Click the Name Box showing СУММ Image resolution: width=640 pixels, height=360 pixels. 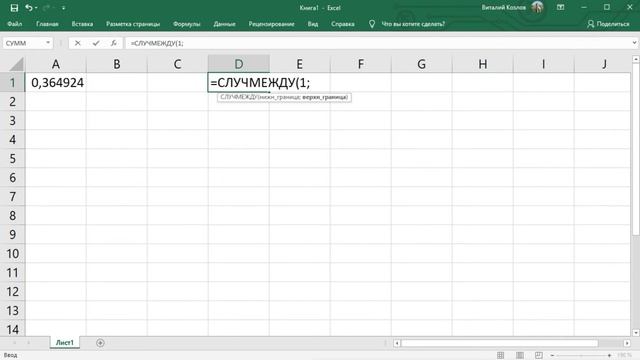(24, 43)
